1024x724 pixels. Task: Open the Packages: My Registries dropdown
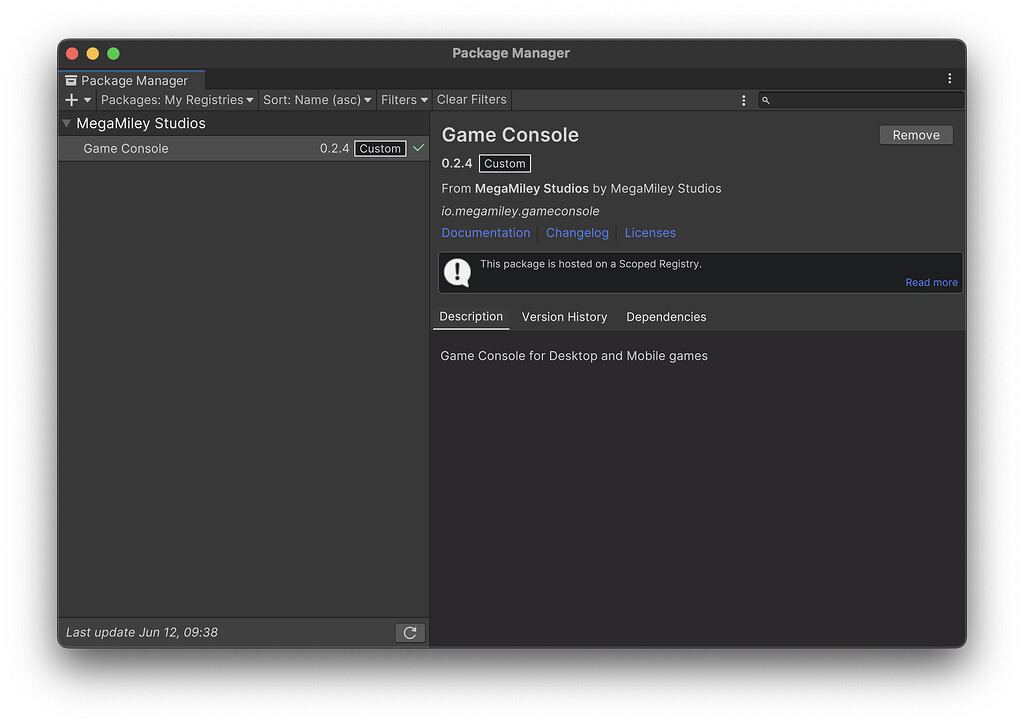coord(176,100)
